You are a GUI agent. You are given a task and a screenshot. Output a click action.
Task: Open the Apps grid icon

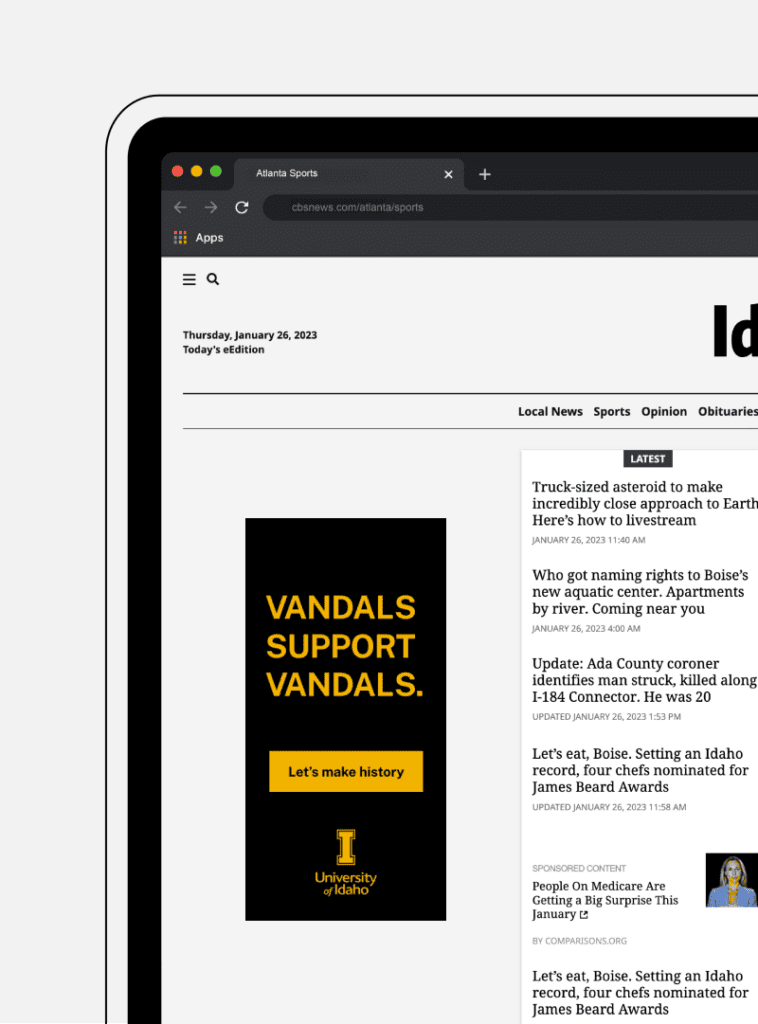180,238
